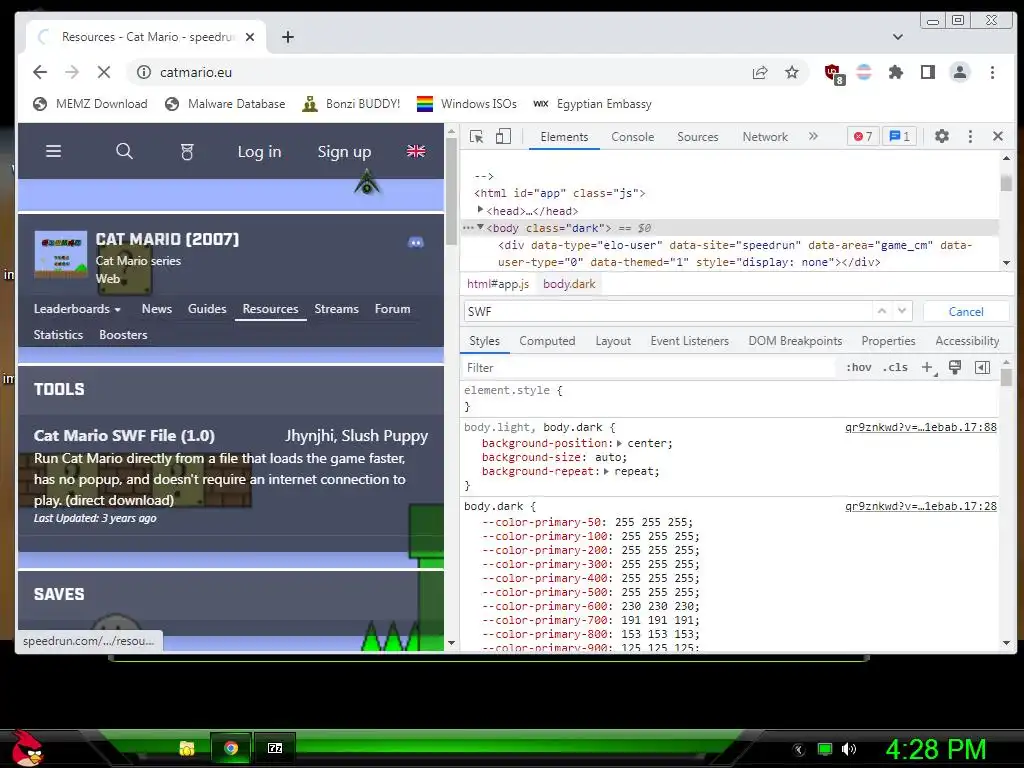This screenshot has width=1024, height=768.
Task: Close the DevTools panel
Action: point(998,136)
